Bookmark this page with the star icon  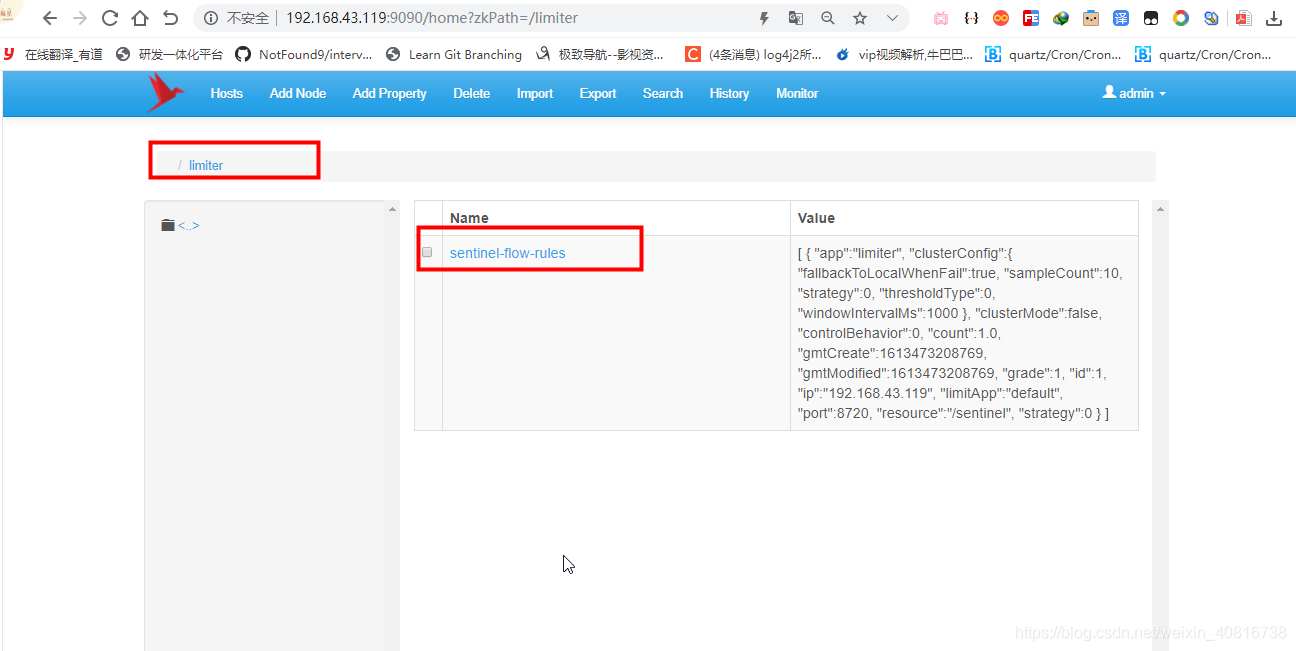click(860, 18)
